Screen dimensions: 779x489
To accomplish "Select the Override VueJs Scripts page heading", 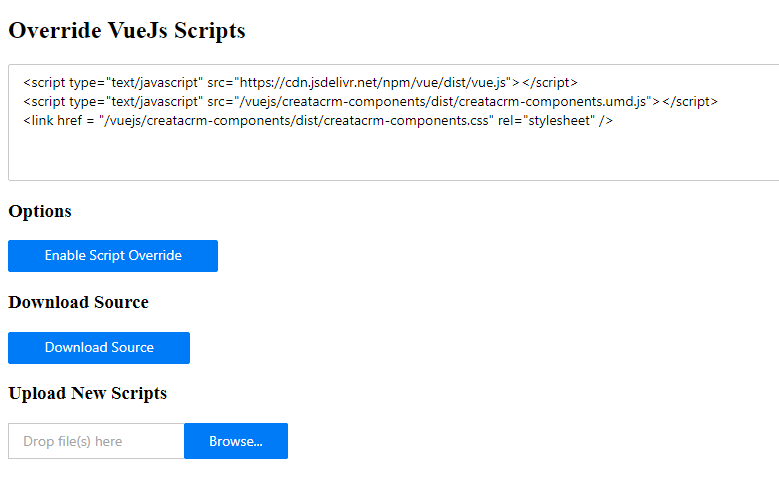I will 127,30.
